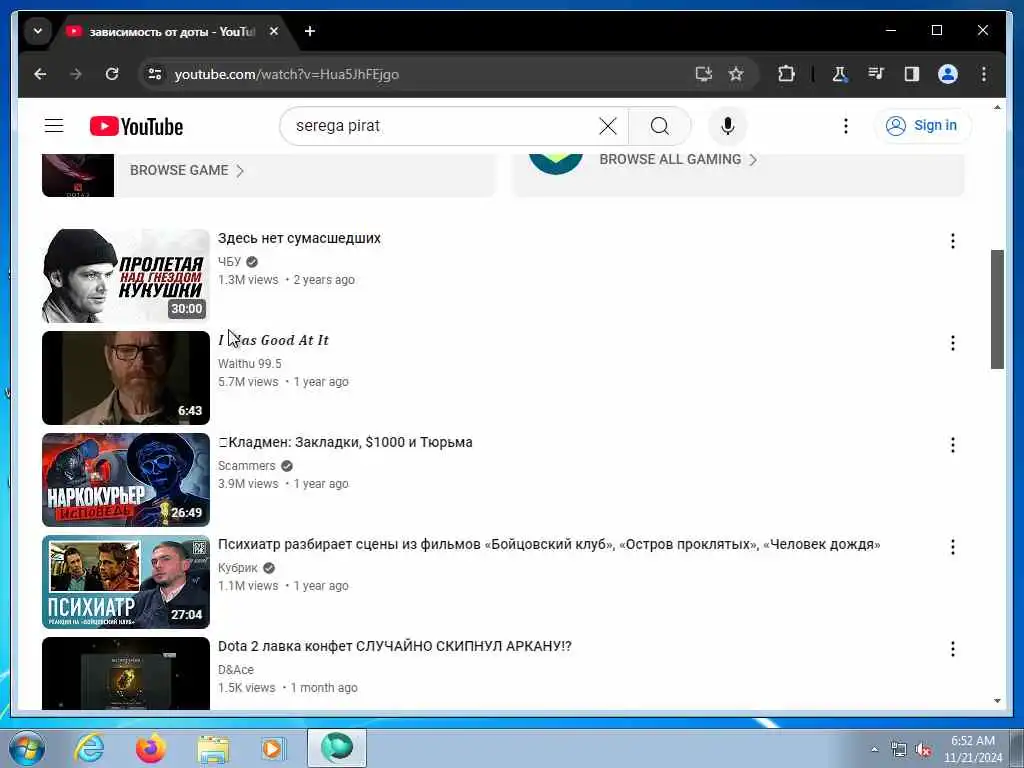Image resolution: width=1024 pixels, height=768 pixels.
Task: Click the scrollbar down arrow
Action: click(997, 701)
